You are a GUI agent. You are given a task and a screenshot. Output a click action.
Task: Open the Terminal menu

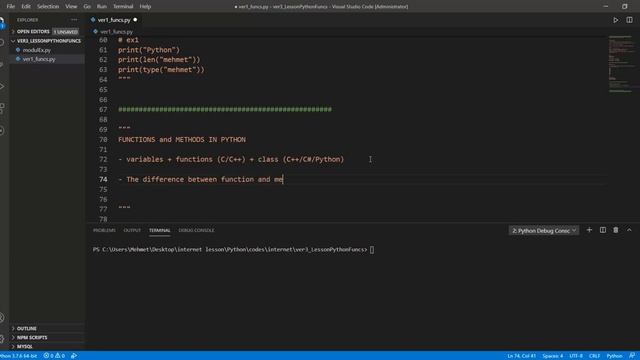[123, 7]
